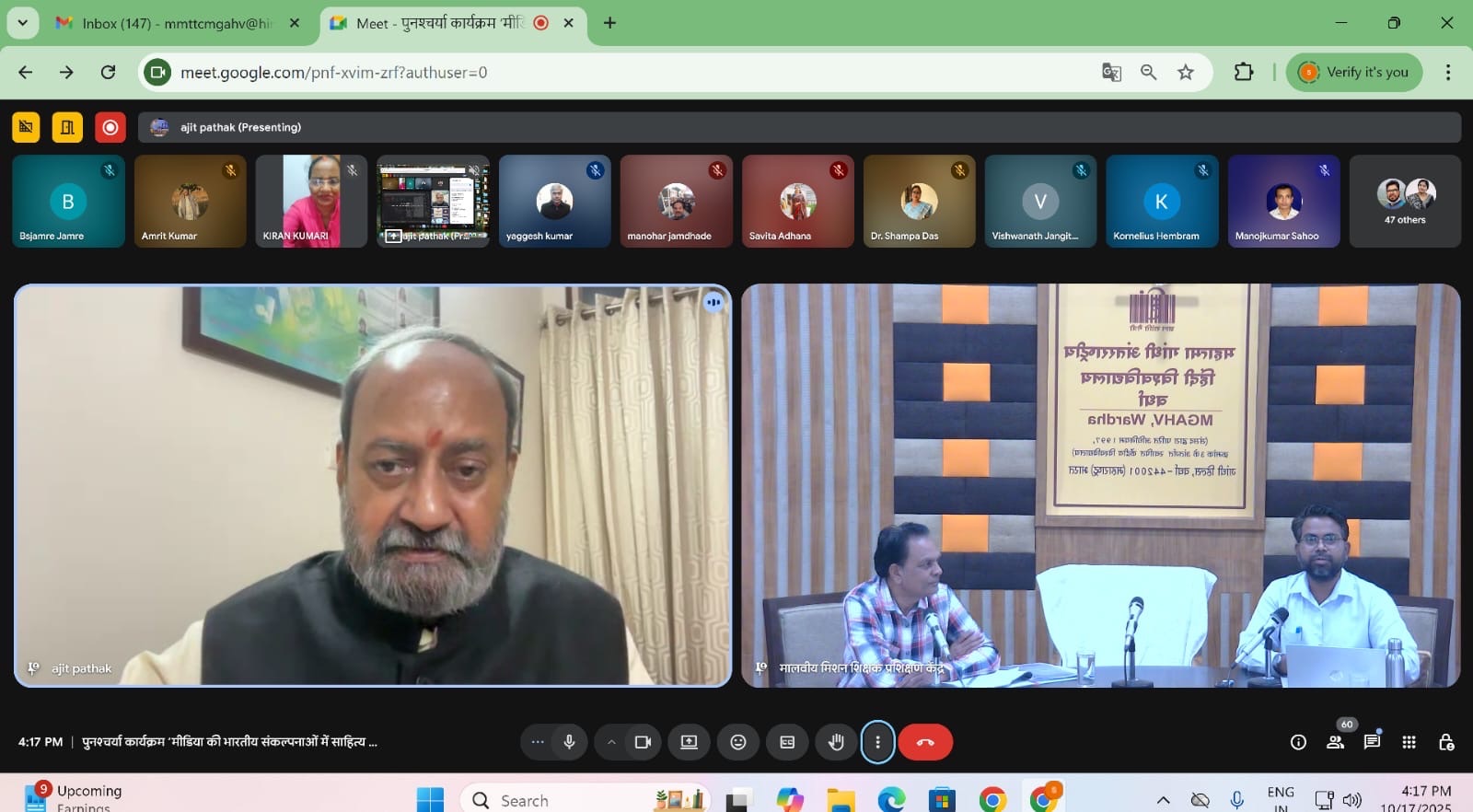
Task: Open a new browser tab
Action: (609, 23)
